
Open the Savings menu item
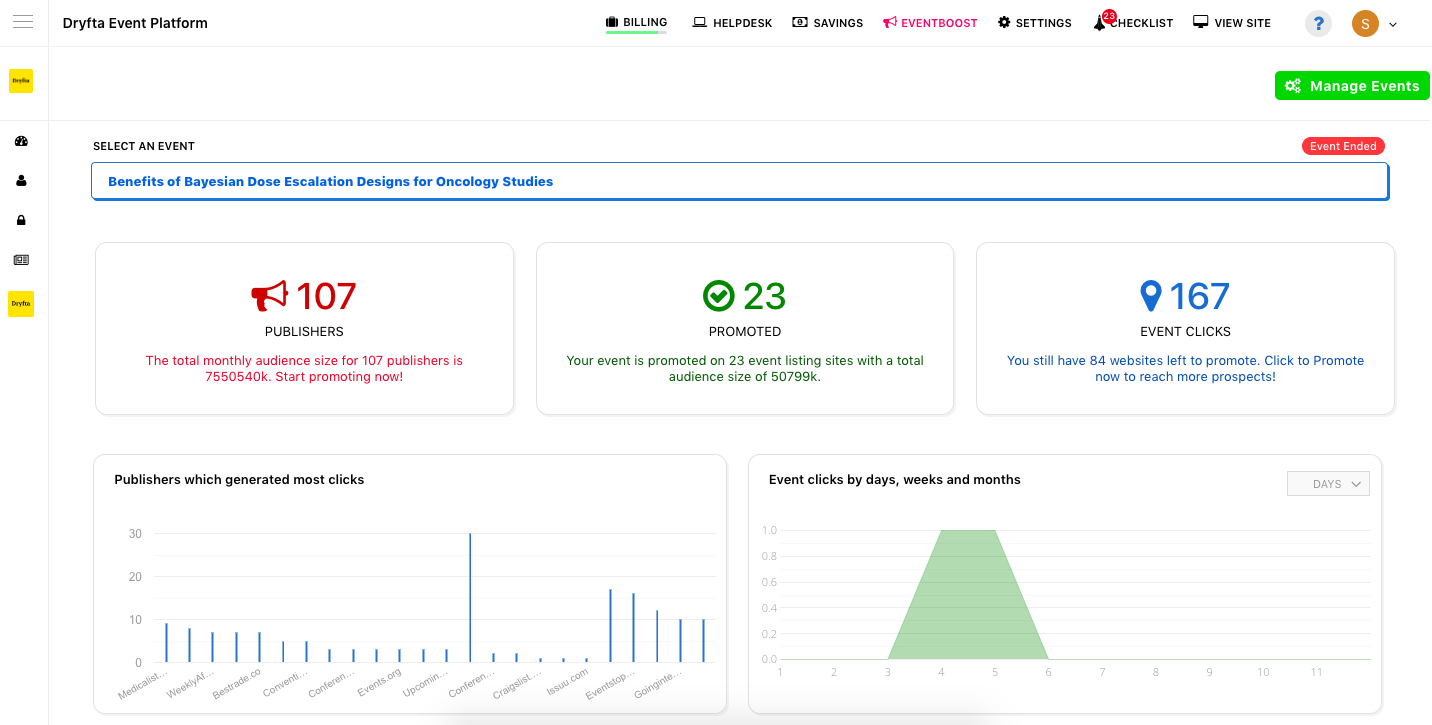(827, 23)
